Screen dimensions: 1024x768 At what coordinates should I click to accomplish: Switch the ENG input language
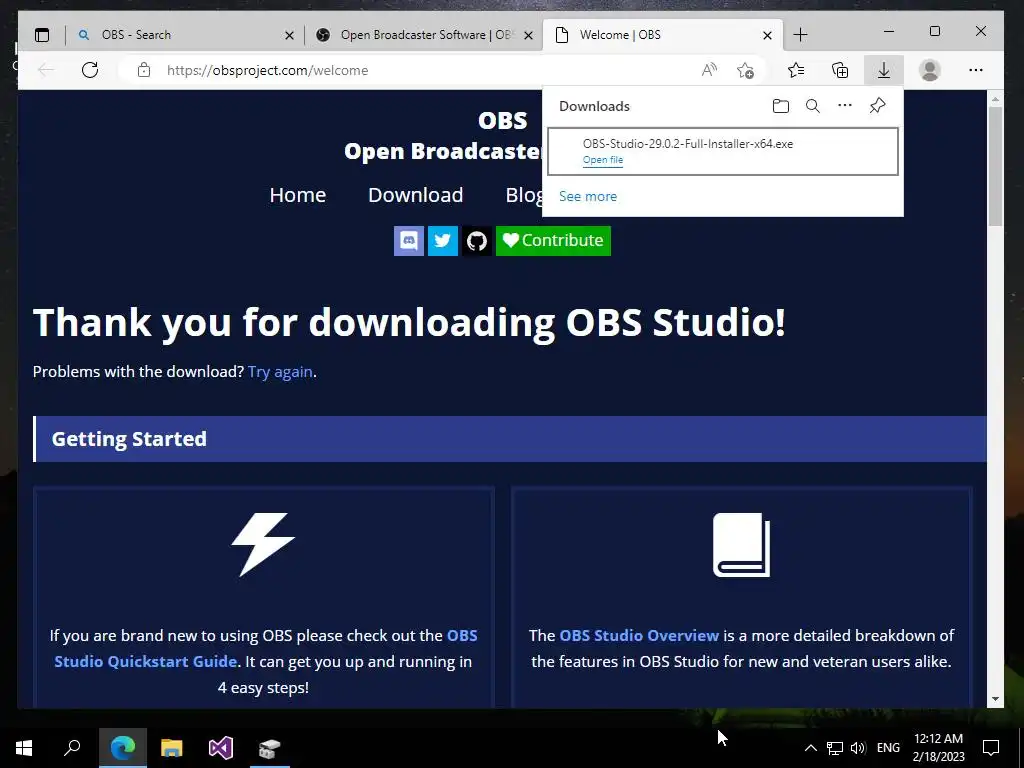pyautogui.click(x=888, y=748)
